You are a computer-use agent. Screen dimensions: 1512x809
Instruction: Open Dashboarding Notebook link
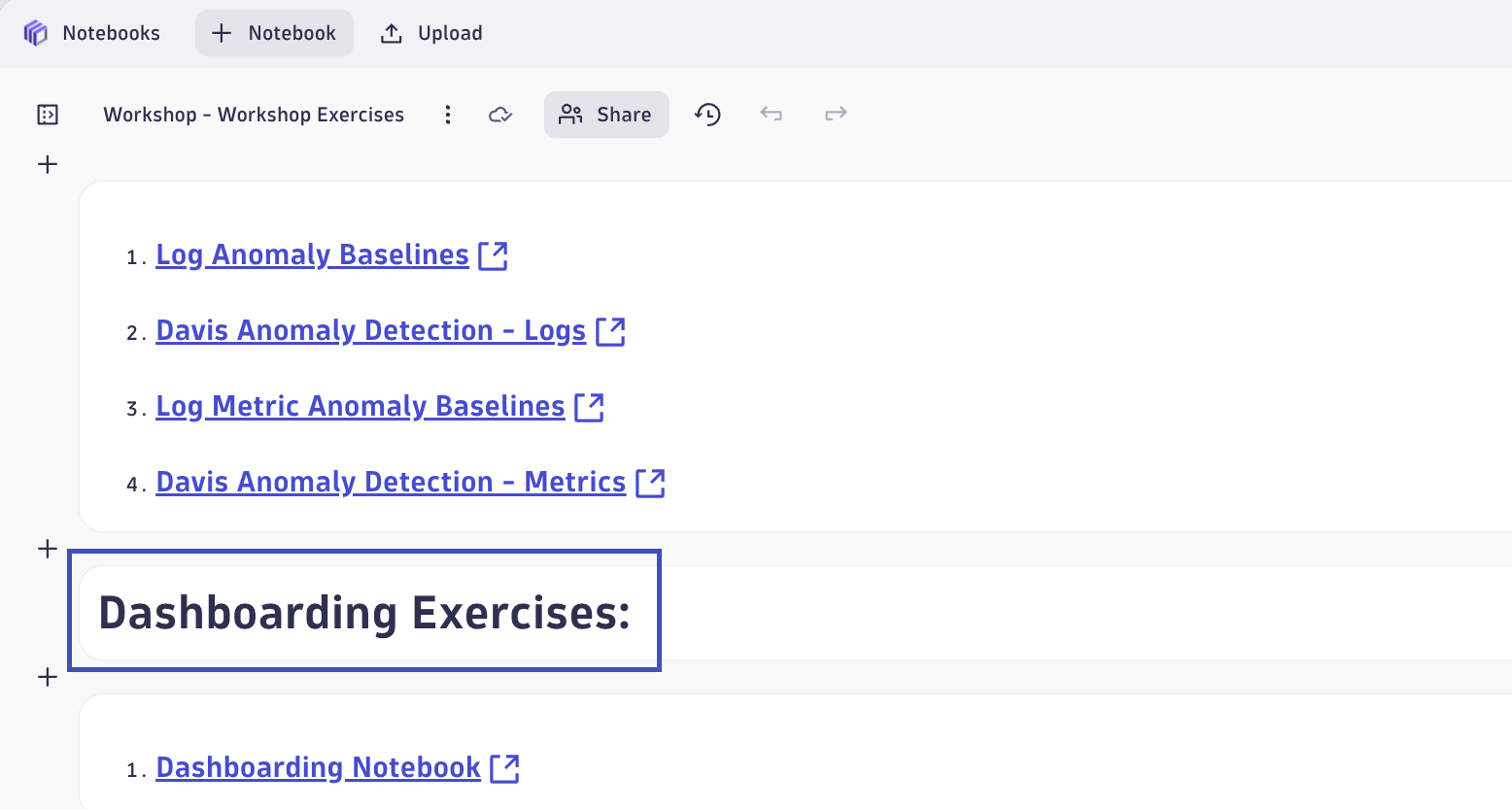click(x=318, y=767)
